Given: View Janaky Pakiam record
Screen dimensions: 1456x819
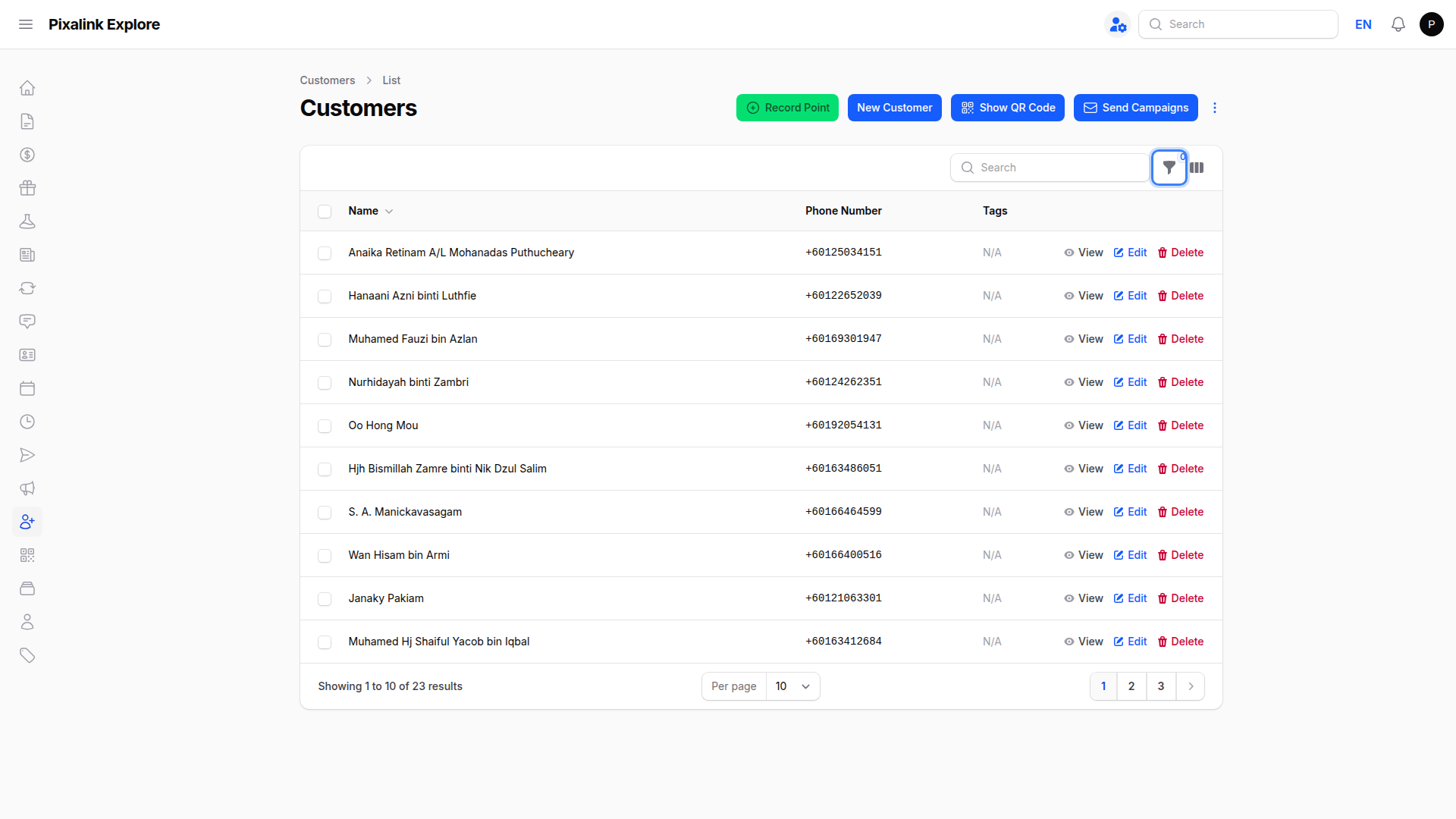Looking at the screenshot, I should 1084,598.
